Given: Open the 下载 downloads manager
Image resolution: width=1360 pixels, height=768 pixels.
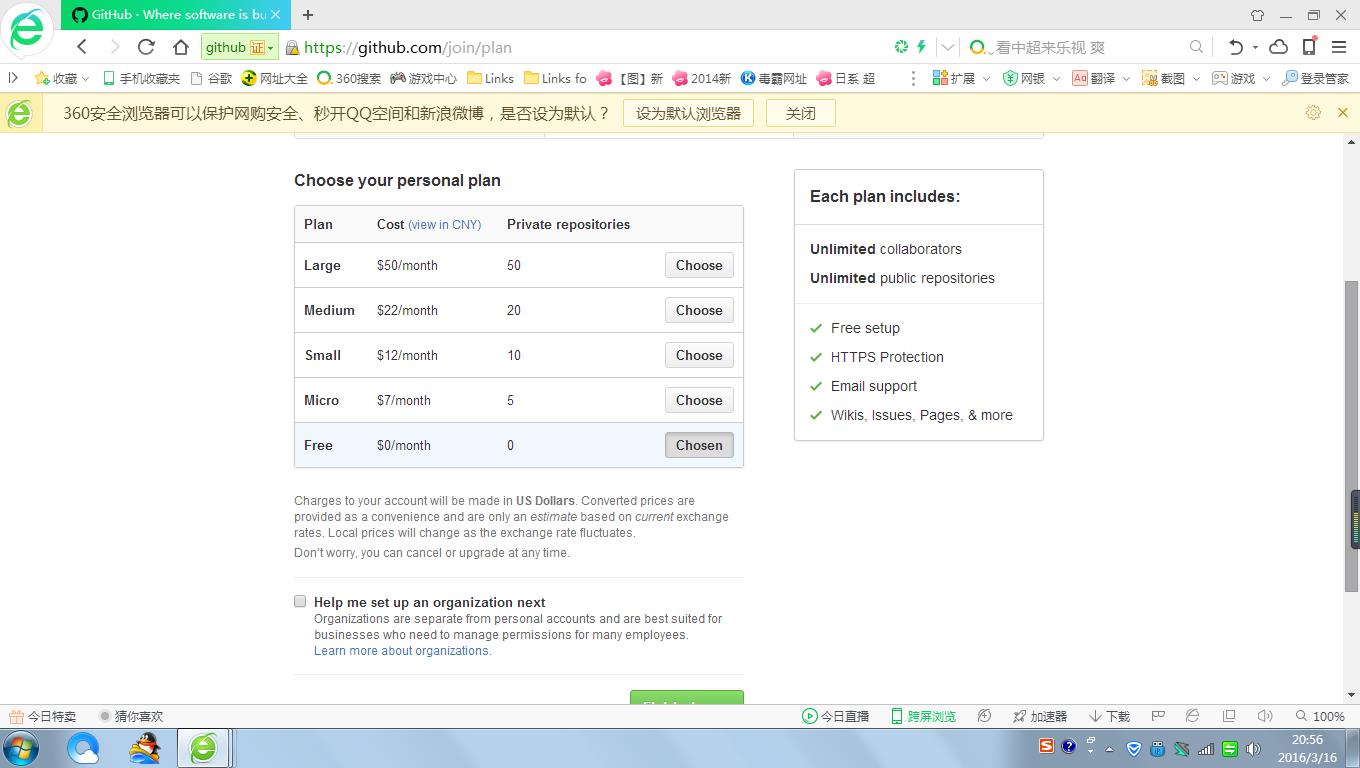Looking at the screenshot, I should coord(1110,716).
